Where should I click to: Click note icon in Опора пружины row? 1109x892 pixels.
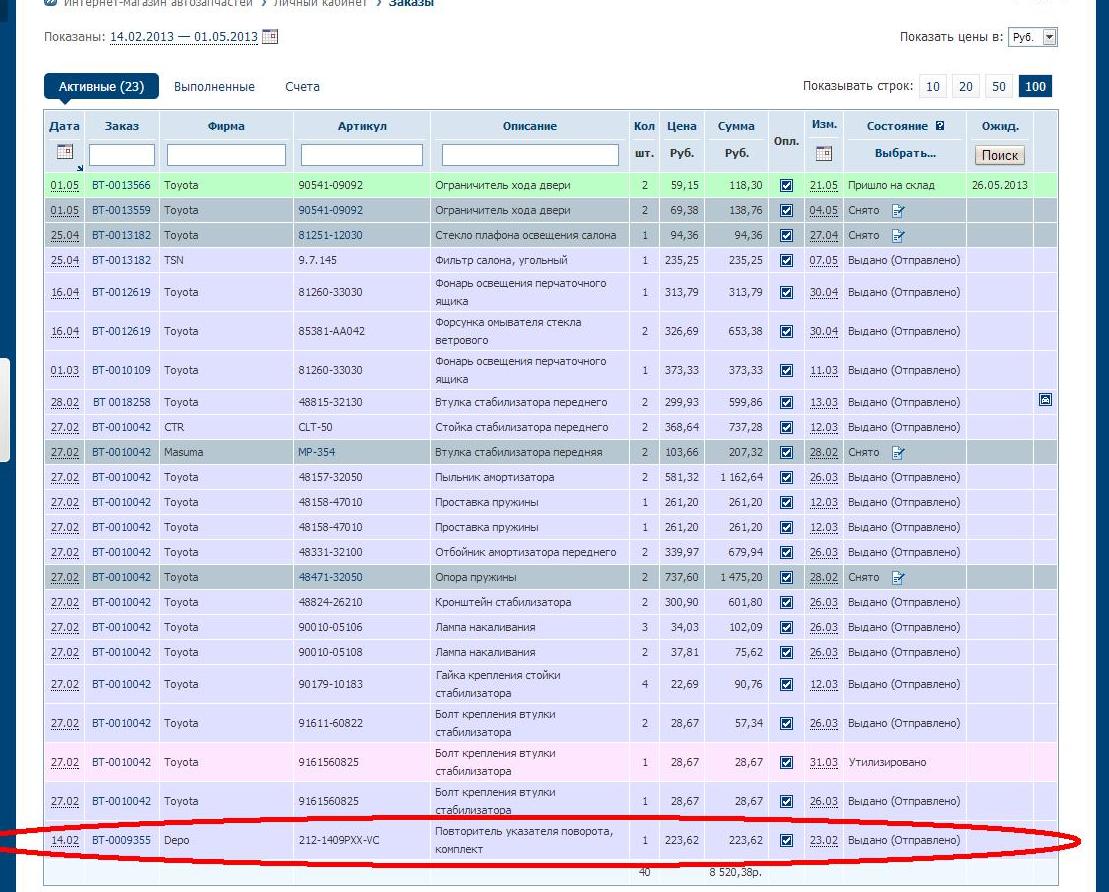point(898,578)
